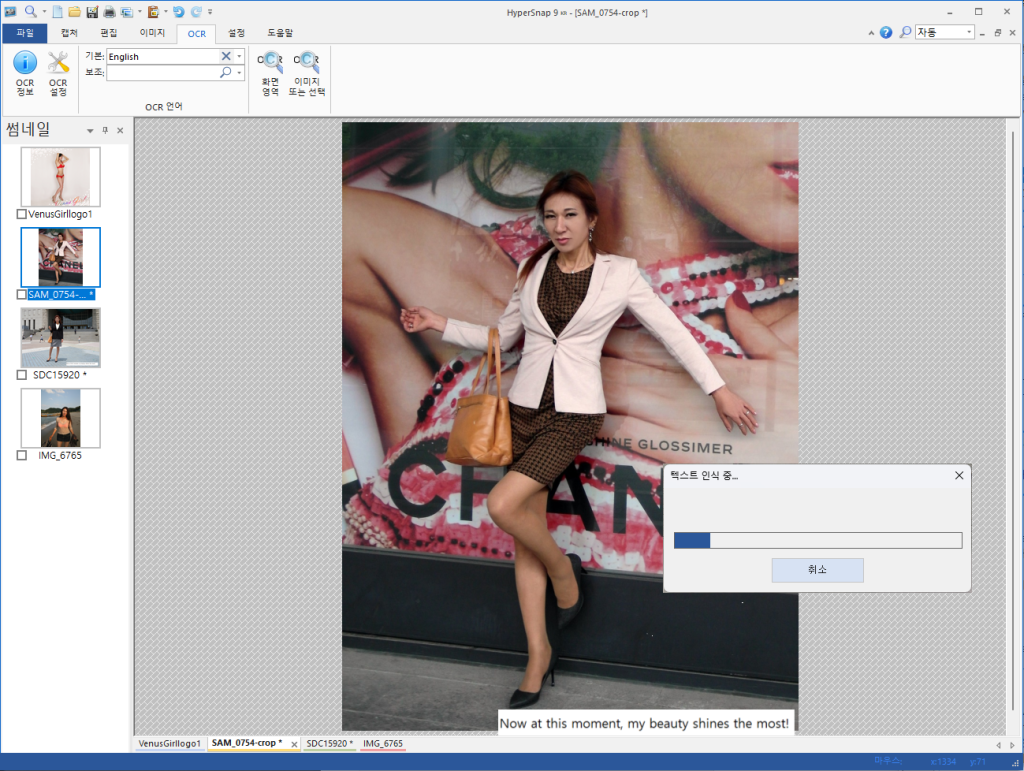The width and height of the screenshot is (1024, 771).
Task: Open the 도움말 ribbon tab
Action: [x=280, y=33]
